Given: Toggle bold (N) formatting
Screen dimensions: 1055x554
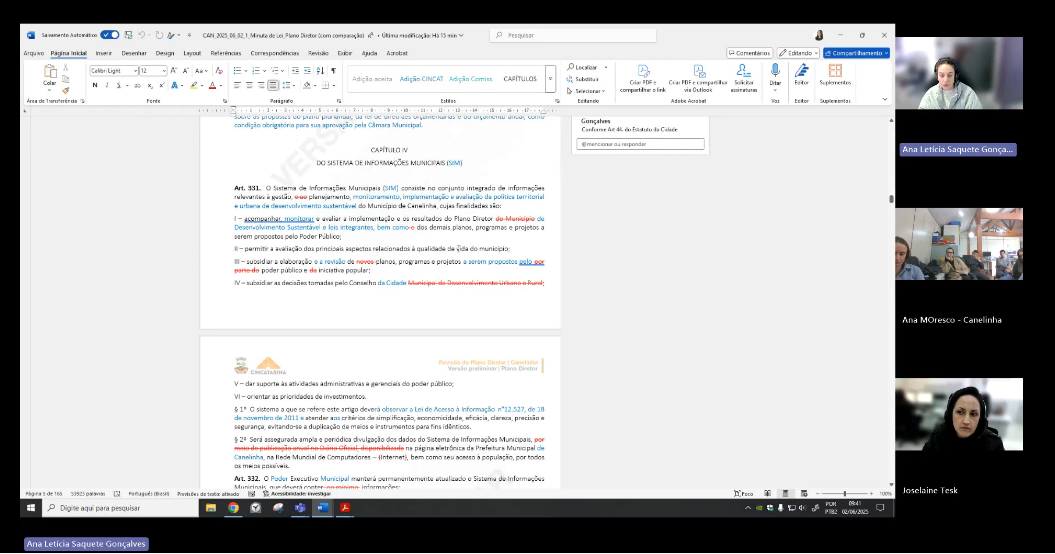Looking at the screenshot, I should coord(95,85).
